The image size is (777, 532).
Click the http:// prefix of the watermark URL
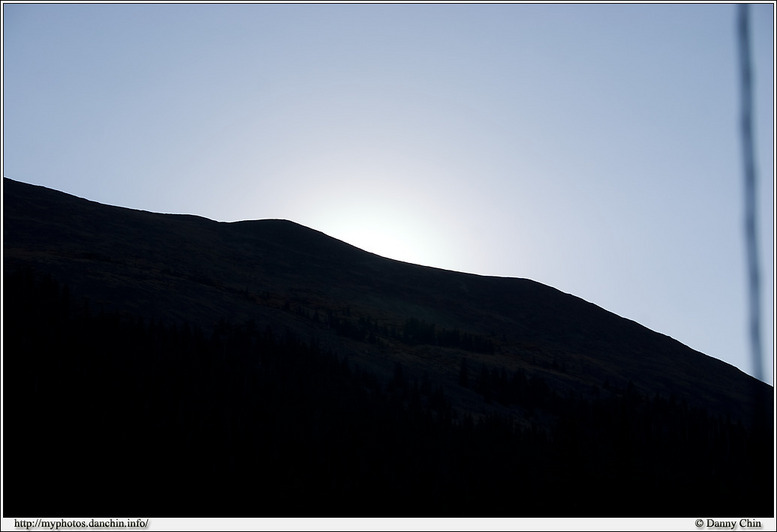pyautogui.click(x=27, y=524)
